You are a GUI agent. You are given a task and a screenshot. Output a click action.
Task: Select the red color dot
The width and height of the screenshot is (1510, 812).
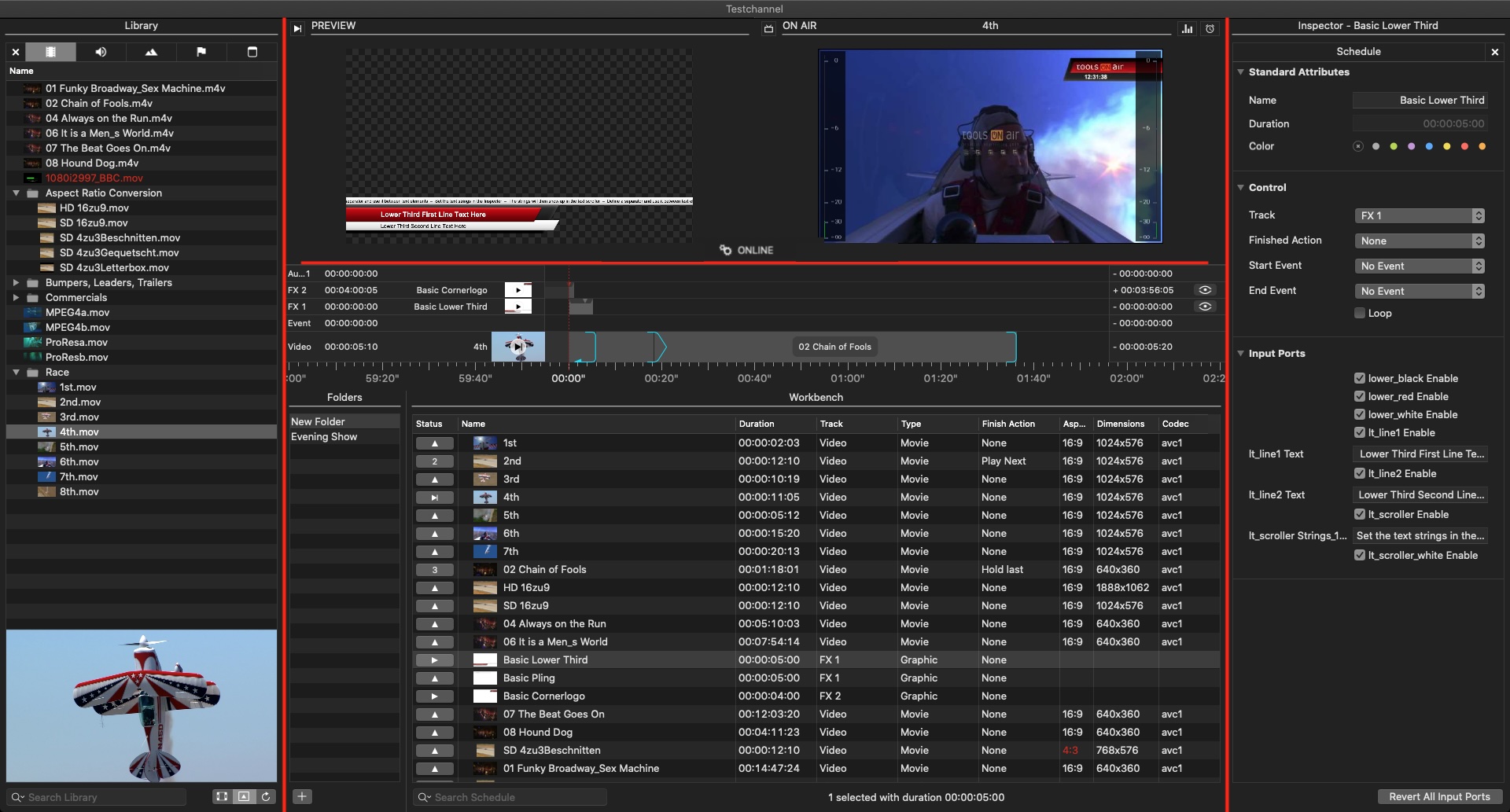coord(1464,146)
